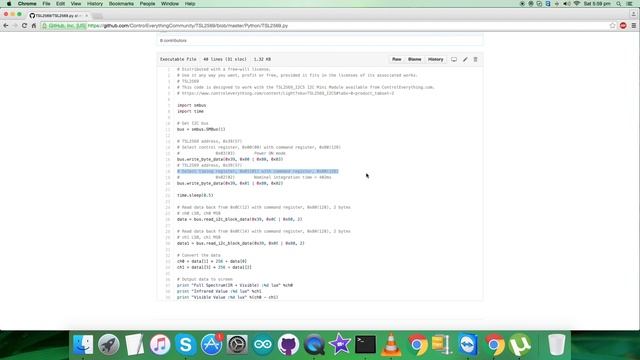Screen dimensions: 640x360
Task: Open uTorrent from the dock
Action: 520,344
